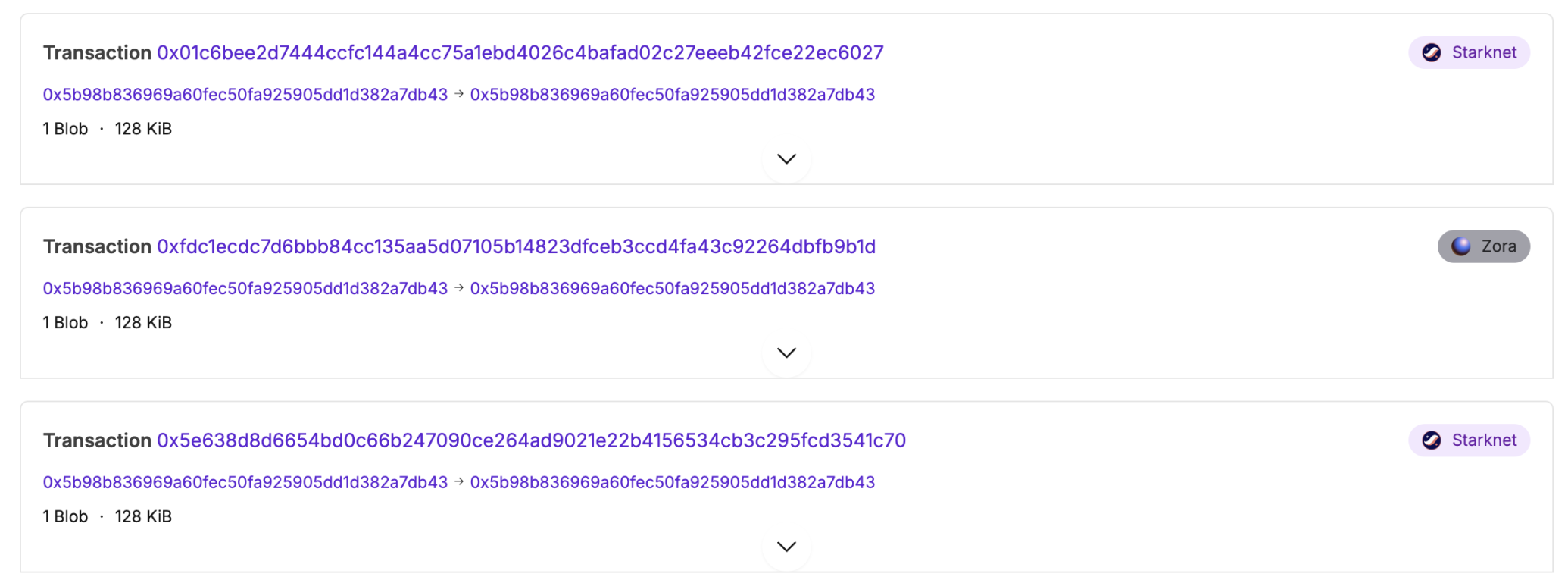Open sender address under transaction 0x5e638d8d
This screenshot has height=583, width=1568.
[x=245, y=483]
